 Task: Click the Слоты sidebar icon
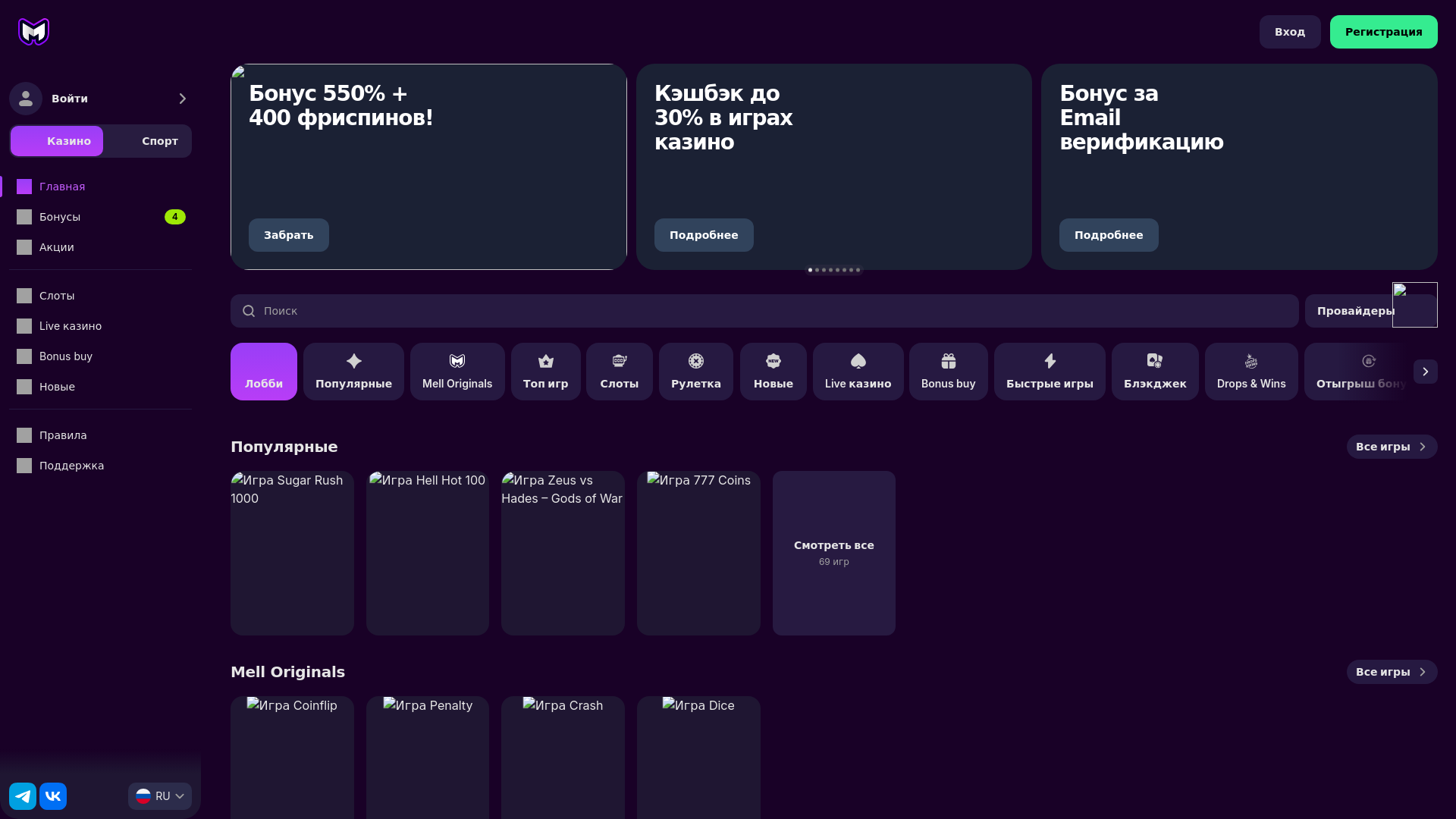(24, 296)
